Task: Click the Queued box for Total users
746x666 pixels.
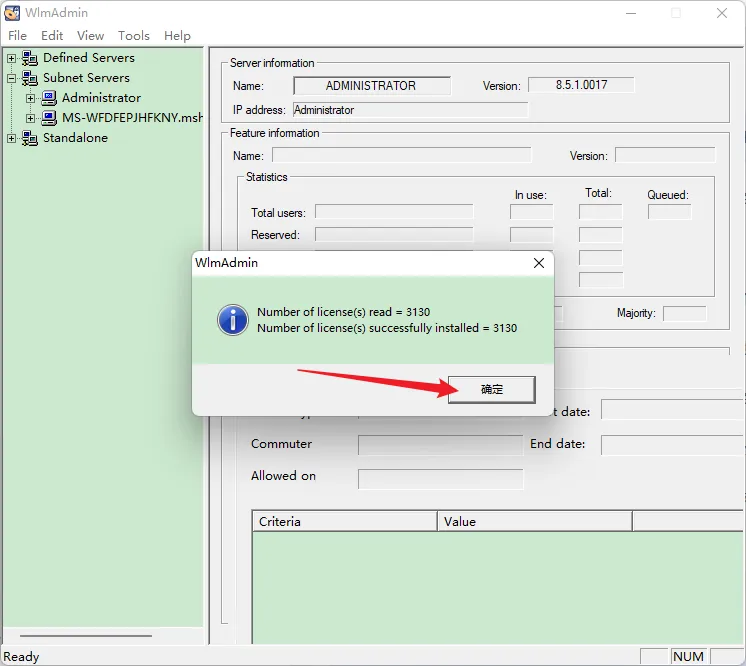Action: coord(669,212)
